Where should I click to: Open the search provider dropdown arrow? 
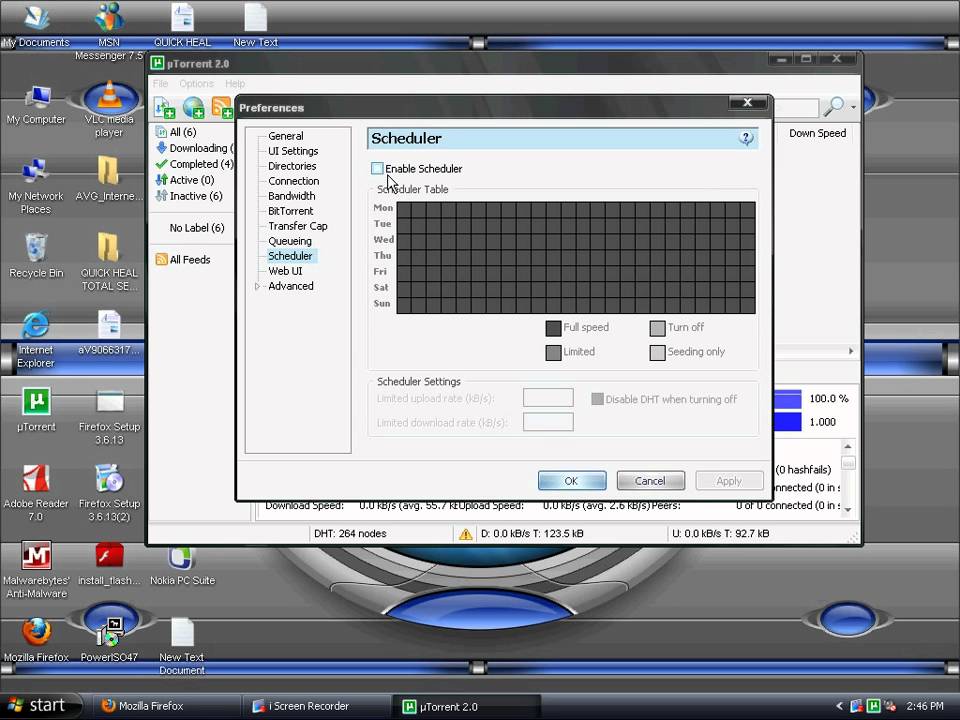[x=853, y=108]
